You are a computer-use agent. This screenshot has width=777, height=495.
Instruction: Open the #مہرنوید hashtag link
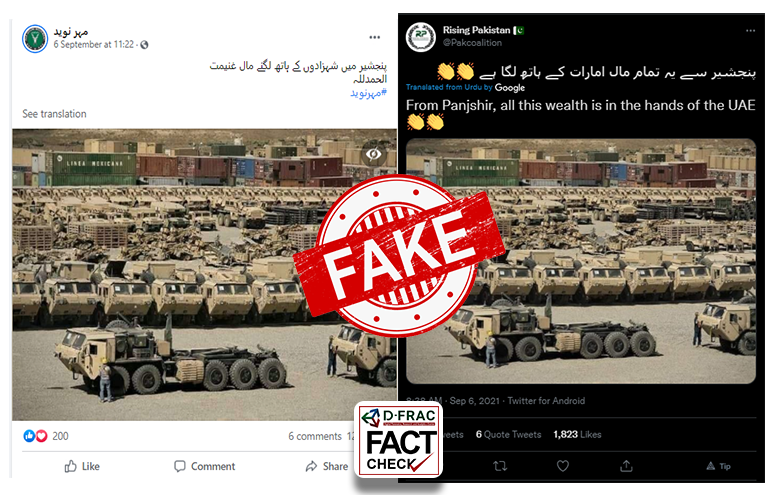coord(368,93)
